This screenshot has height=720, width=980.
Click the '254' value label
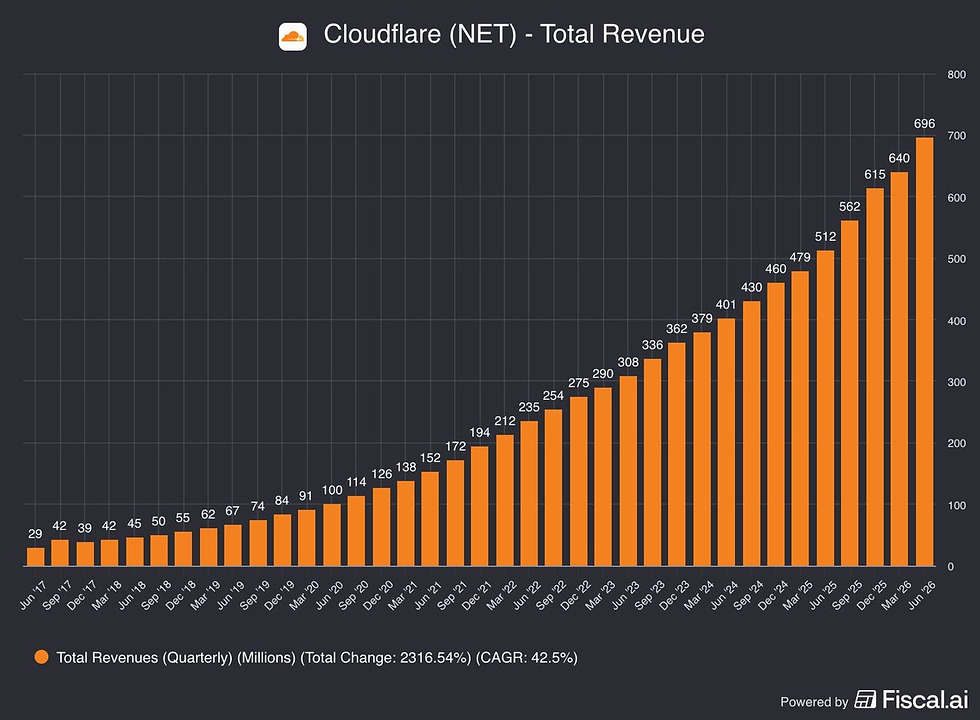click(553, 396)
